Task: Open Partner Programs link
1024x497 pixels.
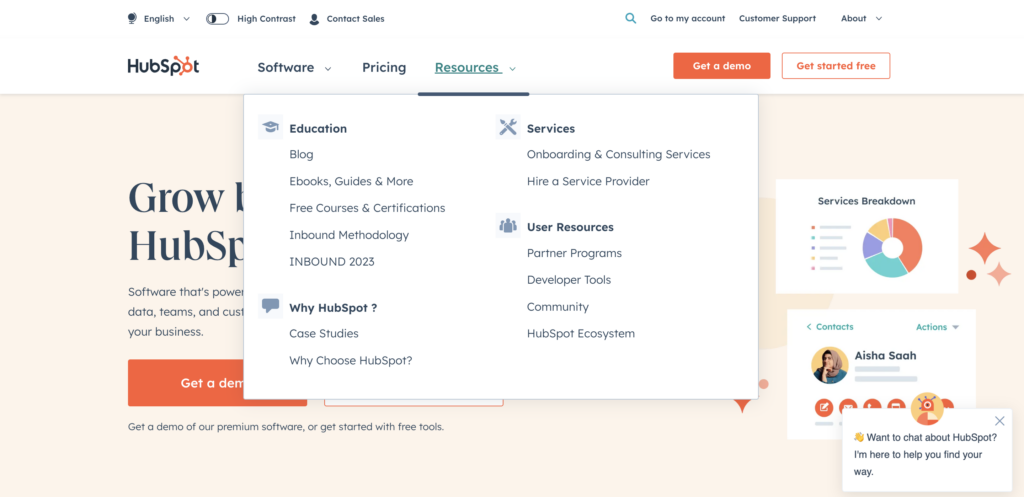Action: click(574, 253)
